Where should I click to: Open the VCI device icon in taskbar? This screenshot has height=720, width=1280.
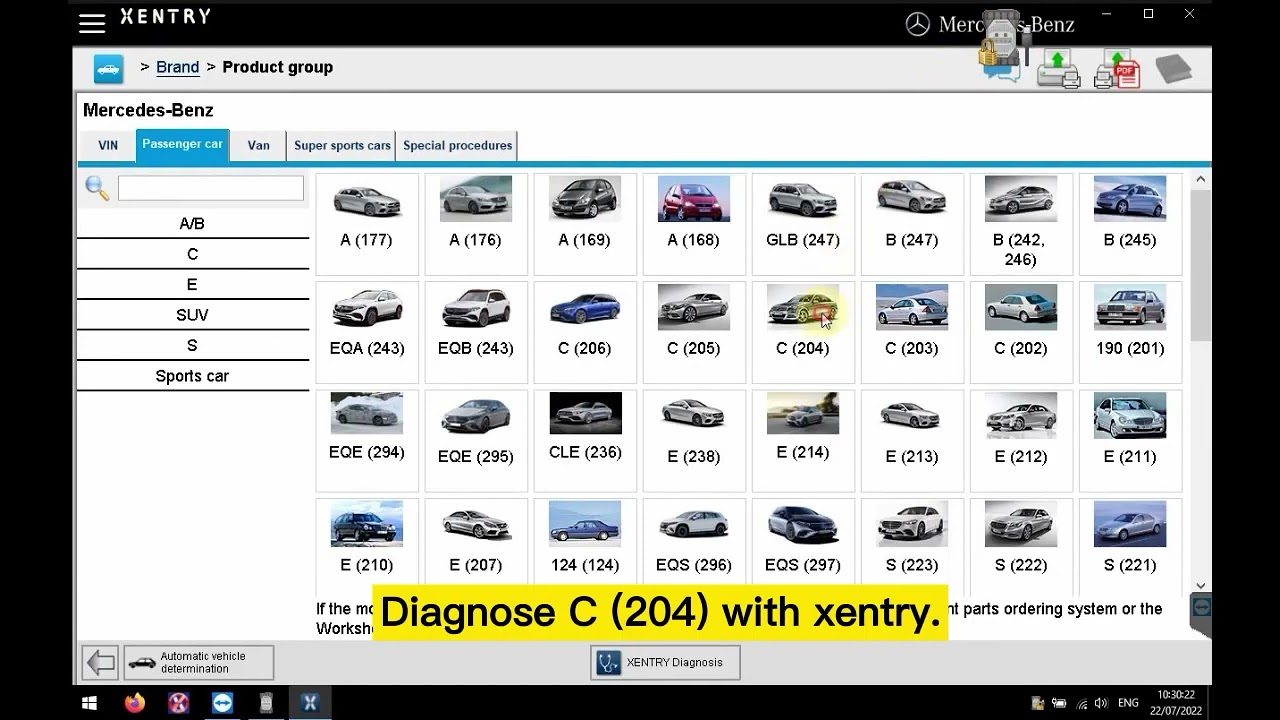pos(266,703)
